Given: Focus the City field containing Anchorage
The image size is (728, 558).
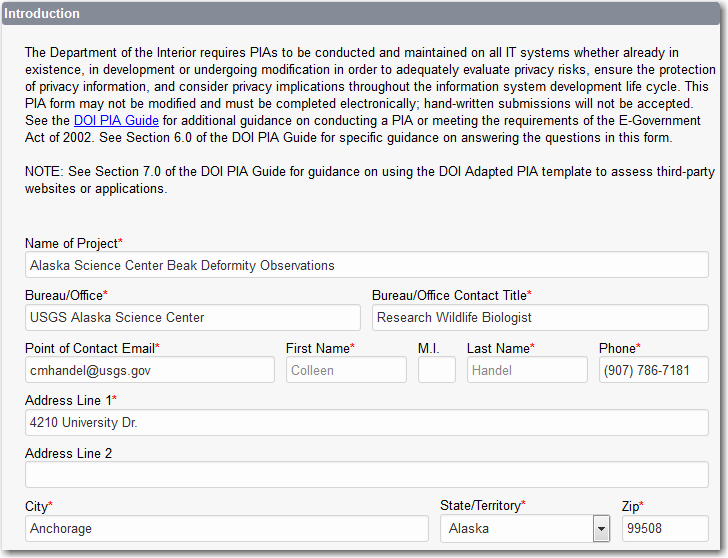Looking at the screenshot, I should click(227, 528).
